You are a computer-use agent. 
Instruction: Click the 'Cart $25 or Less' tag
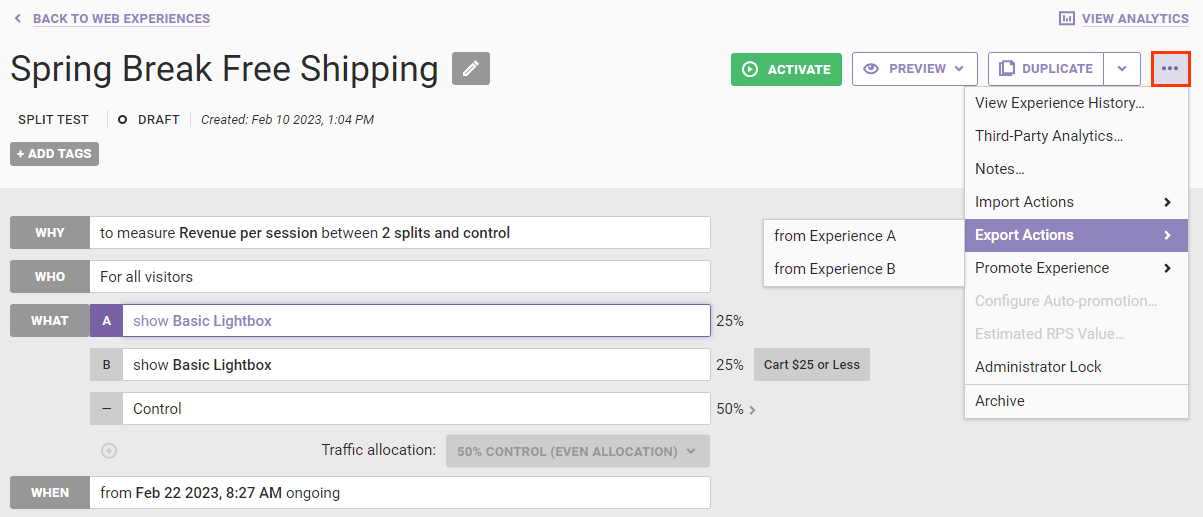811,365
